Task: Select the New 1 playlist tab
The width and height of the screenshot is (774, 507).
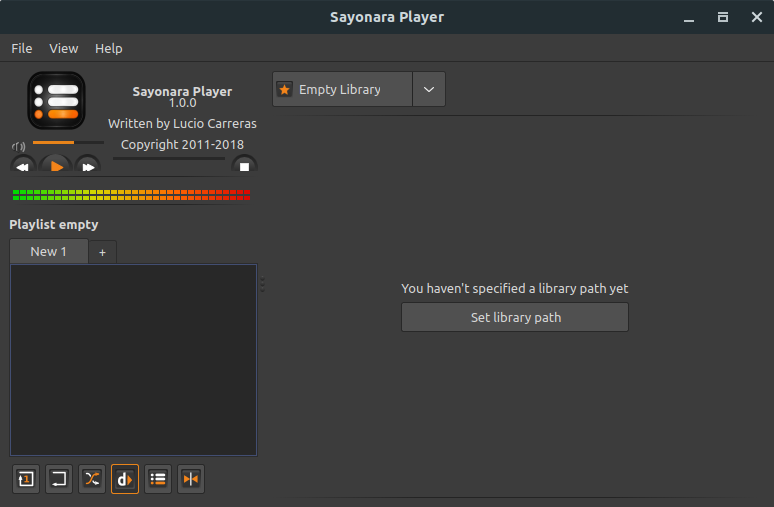Action: tap(49, 251)
